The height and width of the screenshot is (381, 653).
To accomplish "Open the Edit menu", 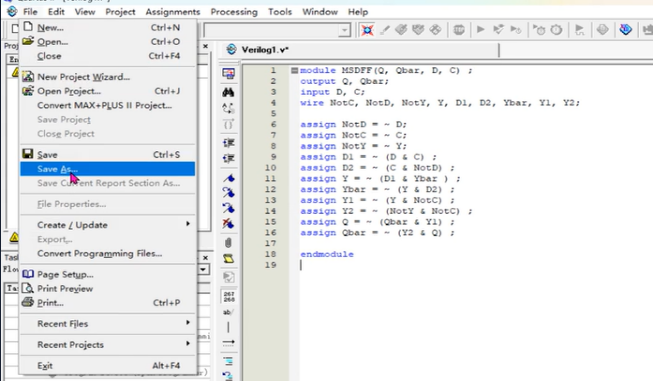I will point(56,12).
